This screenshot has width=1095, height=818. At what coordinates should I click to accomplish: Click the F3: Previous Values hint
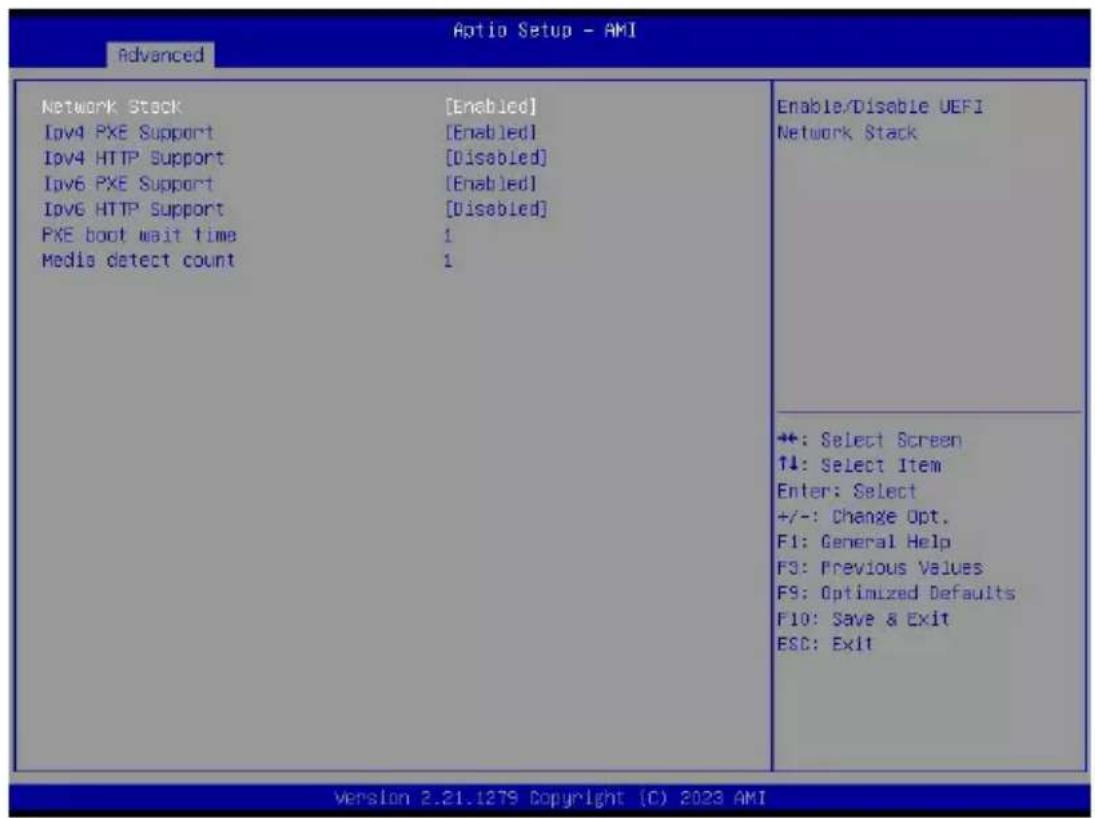[x=880, y=569]
